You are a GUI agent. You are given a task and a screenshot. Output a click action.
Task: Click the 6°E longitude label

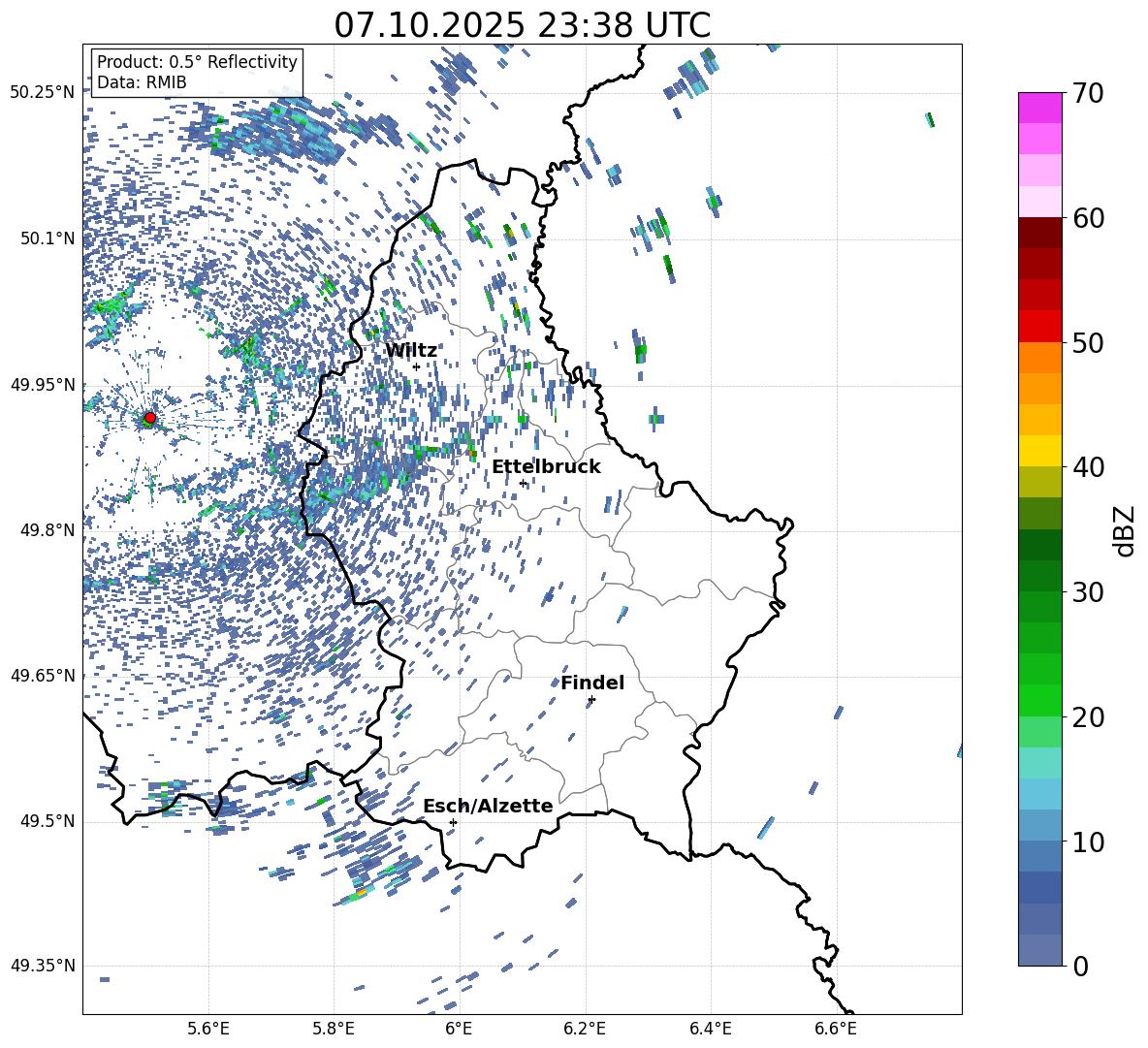[x=459, y=1029]
